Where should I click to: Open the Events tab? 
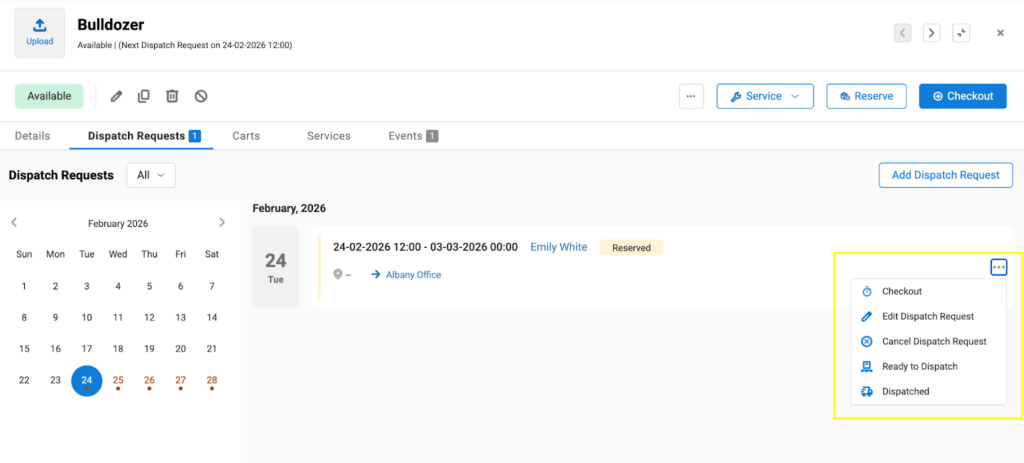pos(412,136)
